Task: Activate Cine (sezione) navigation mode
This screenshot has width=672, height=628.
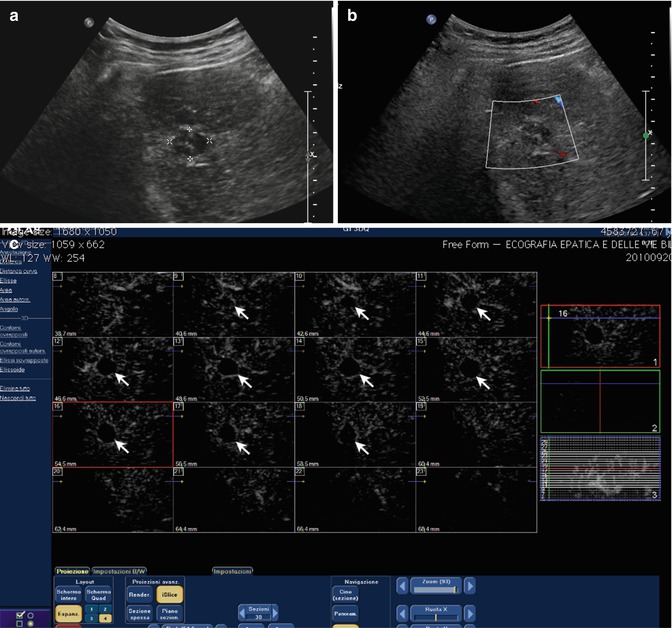Action: click(x=347, y=592)
